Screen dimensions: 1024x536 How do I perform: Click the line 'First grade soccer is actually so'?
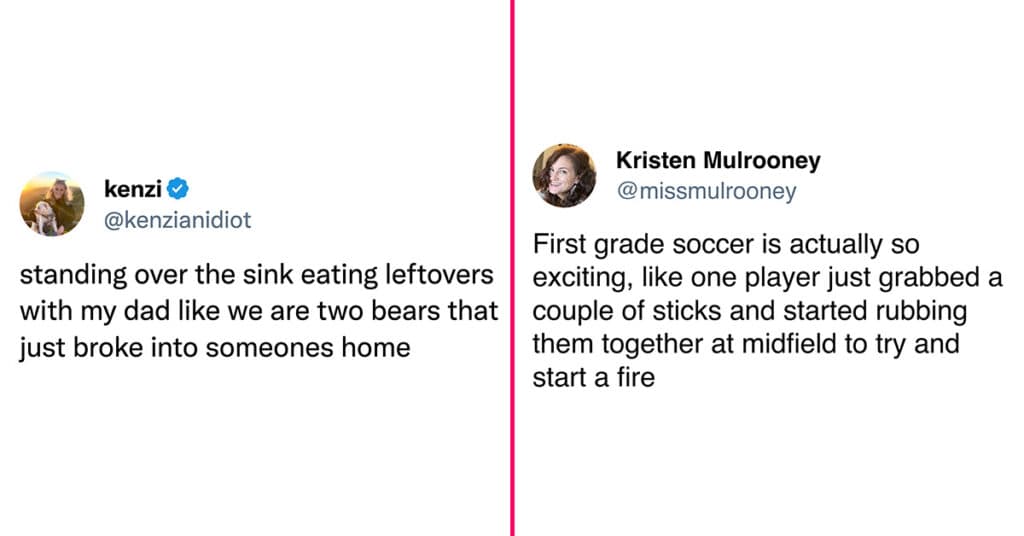pyautogui.click(x=726, y=244)
